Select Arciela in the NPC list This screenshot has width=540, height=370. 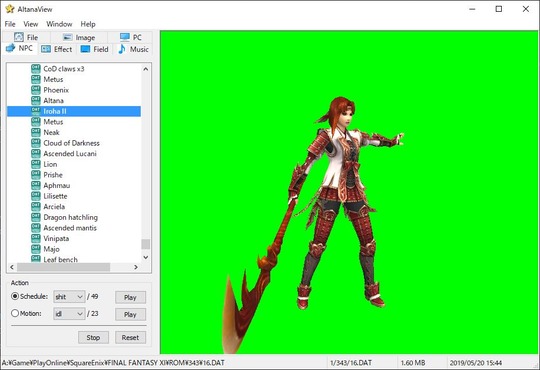(x=54, y=206)
